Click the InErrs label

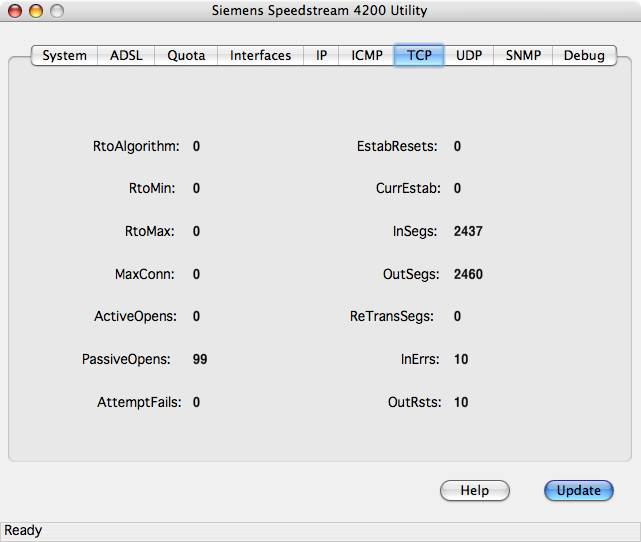click(x=420, y=359)
